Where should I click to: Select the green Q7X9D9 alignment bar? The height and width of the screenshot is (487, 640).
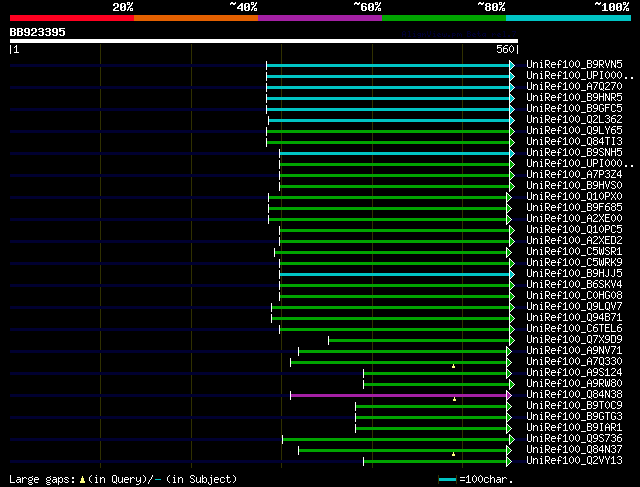[418, 340]
